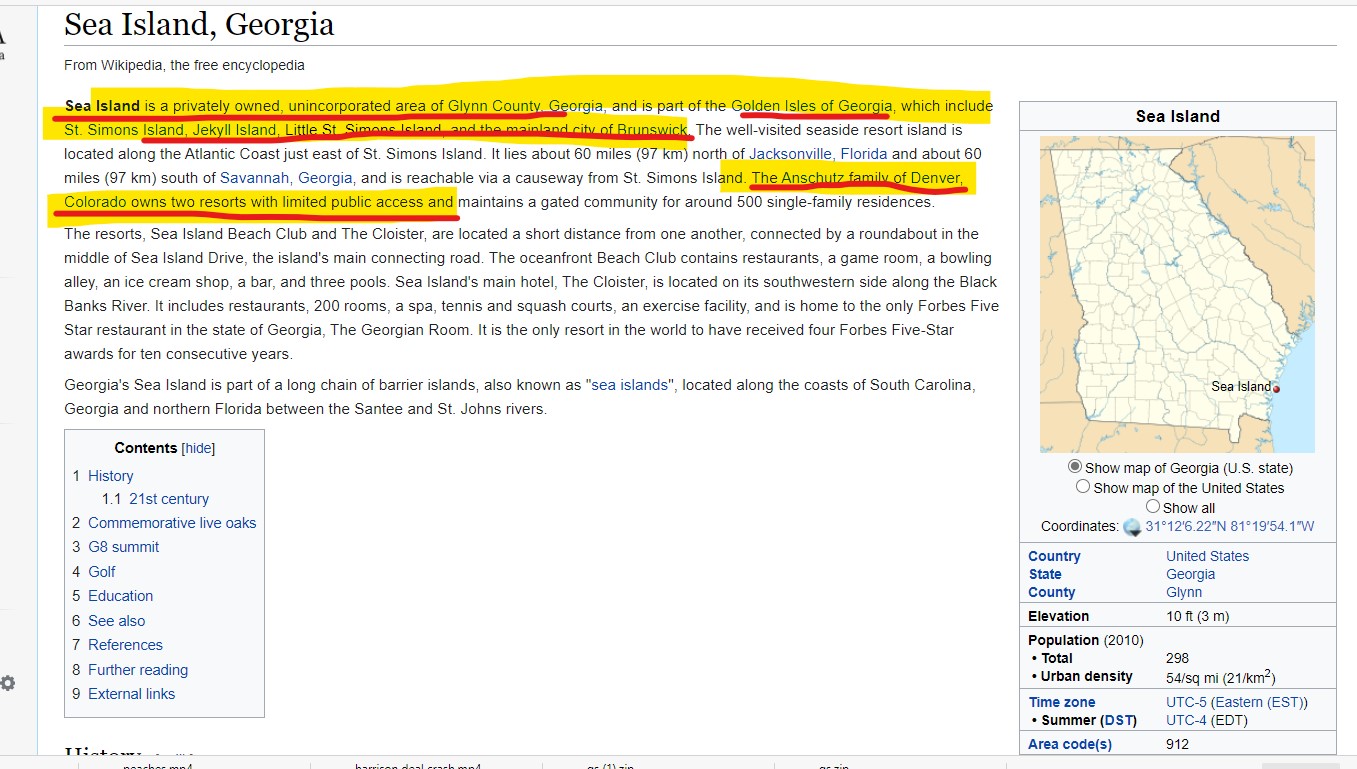Click the settings gear icon at left edge
The height and width of the screenshot is (769, 1357).
[x=7, y=683]
